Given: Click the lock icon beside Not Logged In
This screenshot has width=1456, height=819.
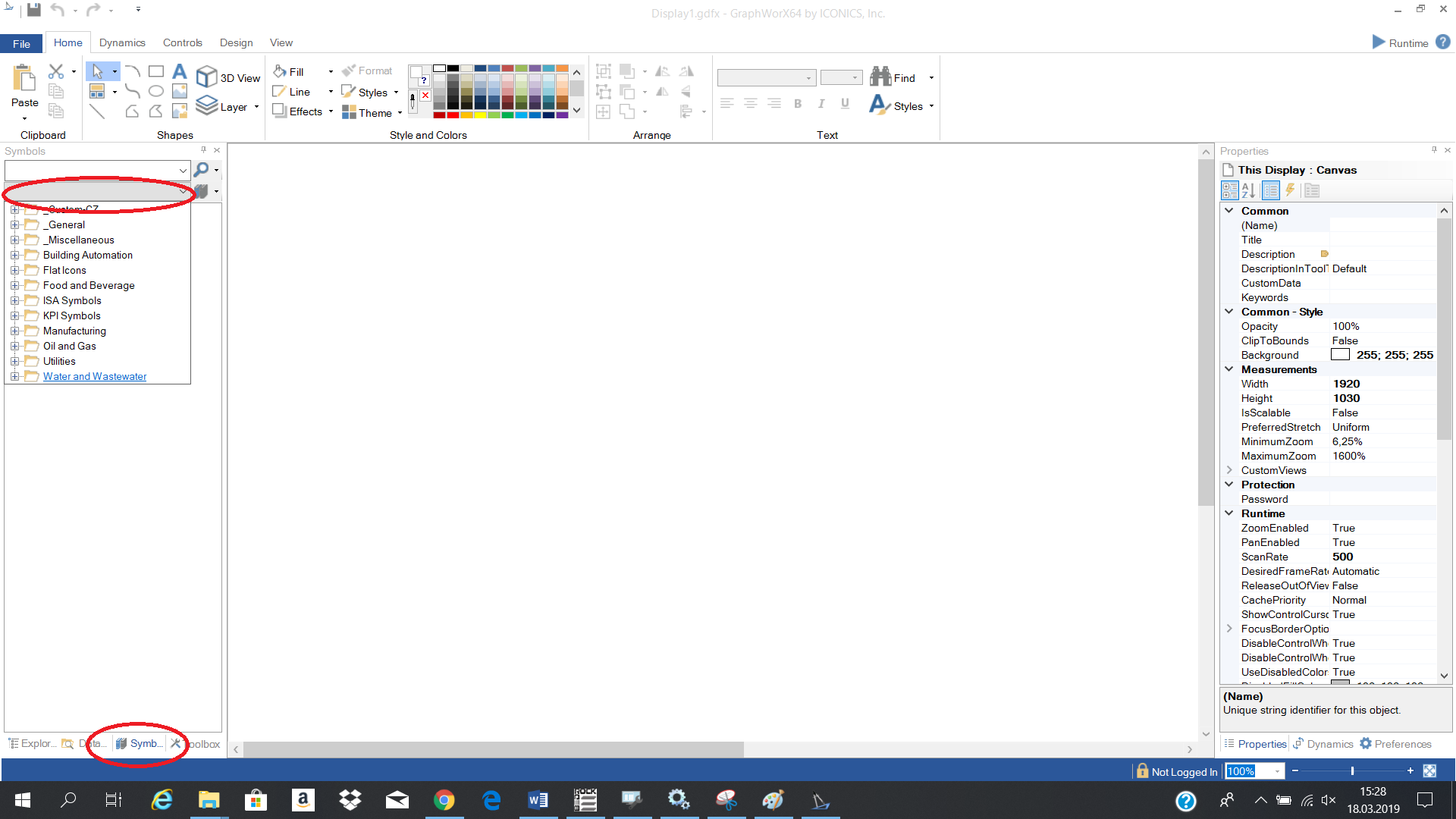Looking at the screenshot, I should pos(1142,771).
